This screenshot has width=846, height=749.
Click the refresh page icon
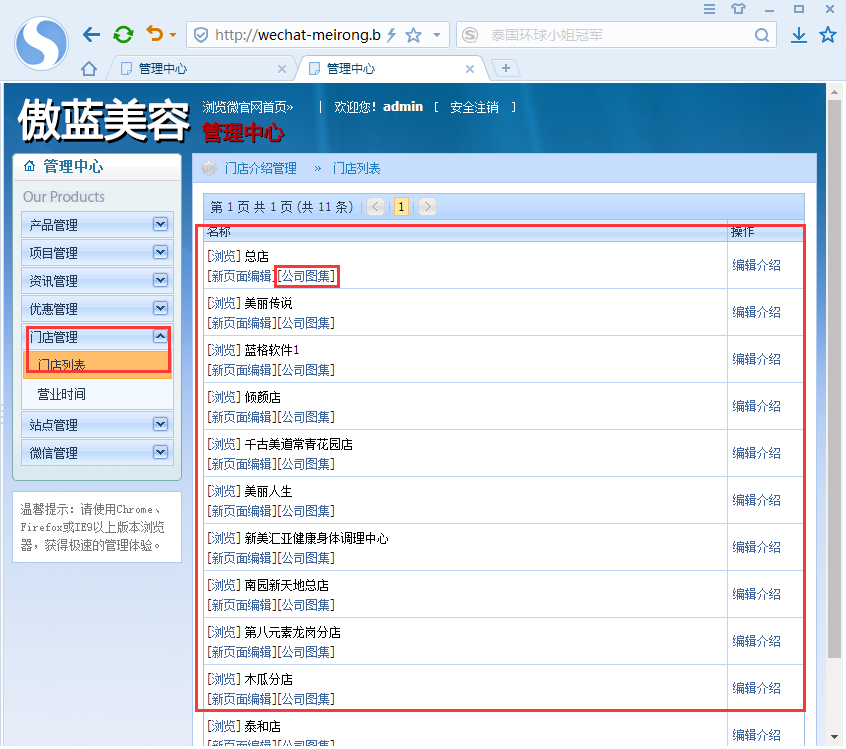click(x=122, y=33)
